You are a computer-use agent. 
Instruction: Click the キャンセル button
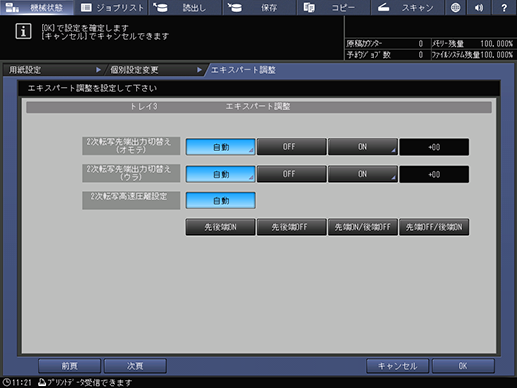point(397,366)
